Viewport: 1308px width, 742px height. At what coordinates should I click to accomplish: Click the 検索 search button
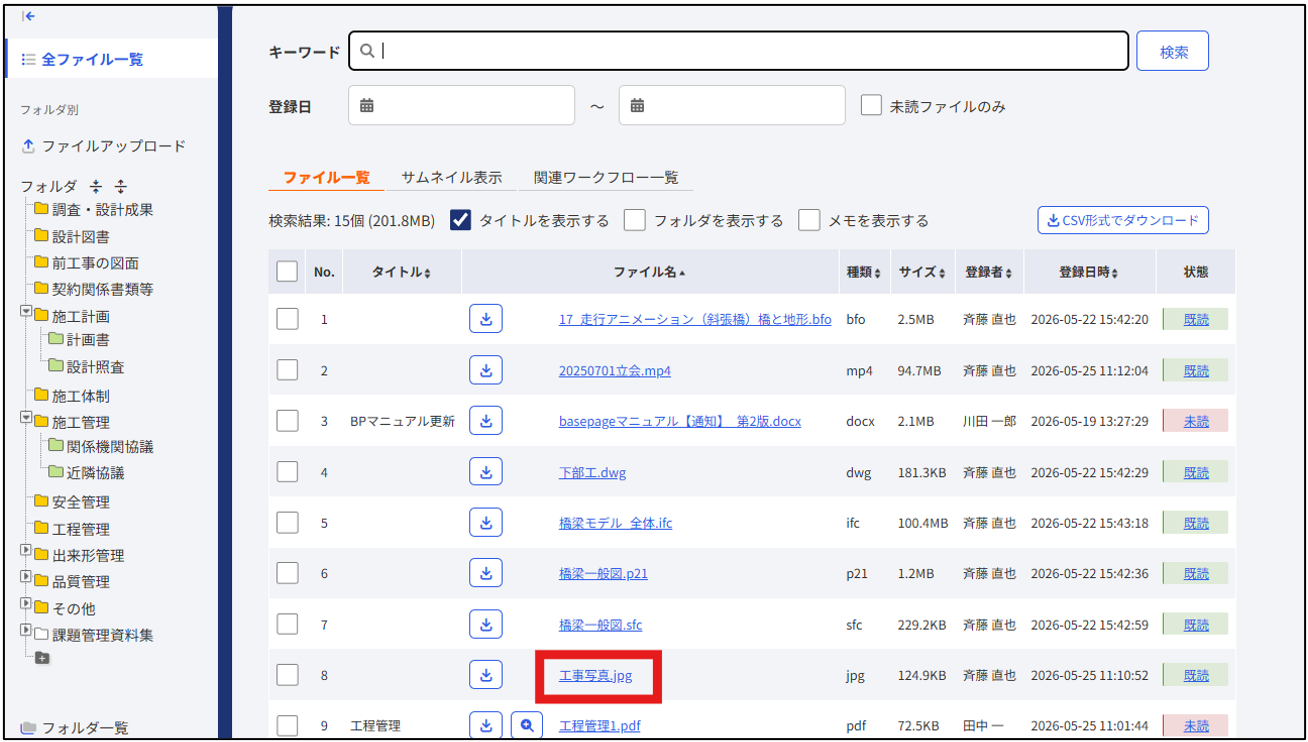(x=1173, y=51)
